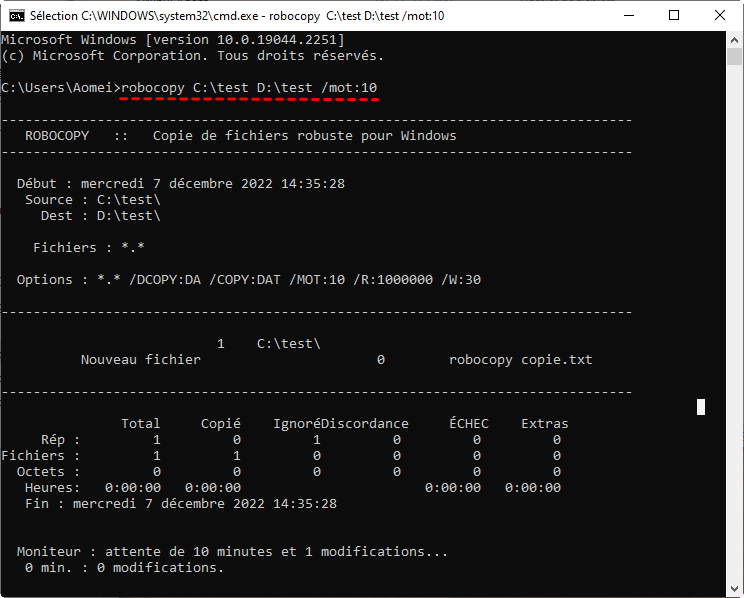Click 'Moniteur : attente de 10 minutes' line
The image size is (744, 598).
232,551
